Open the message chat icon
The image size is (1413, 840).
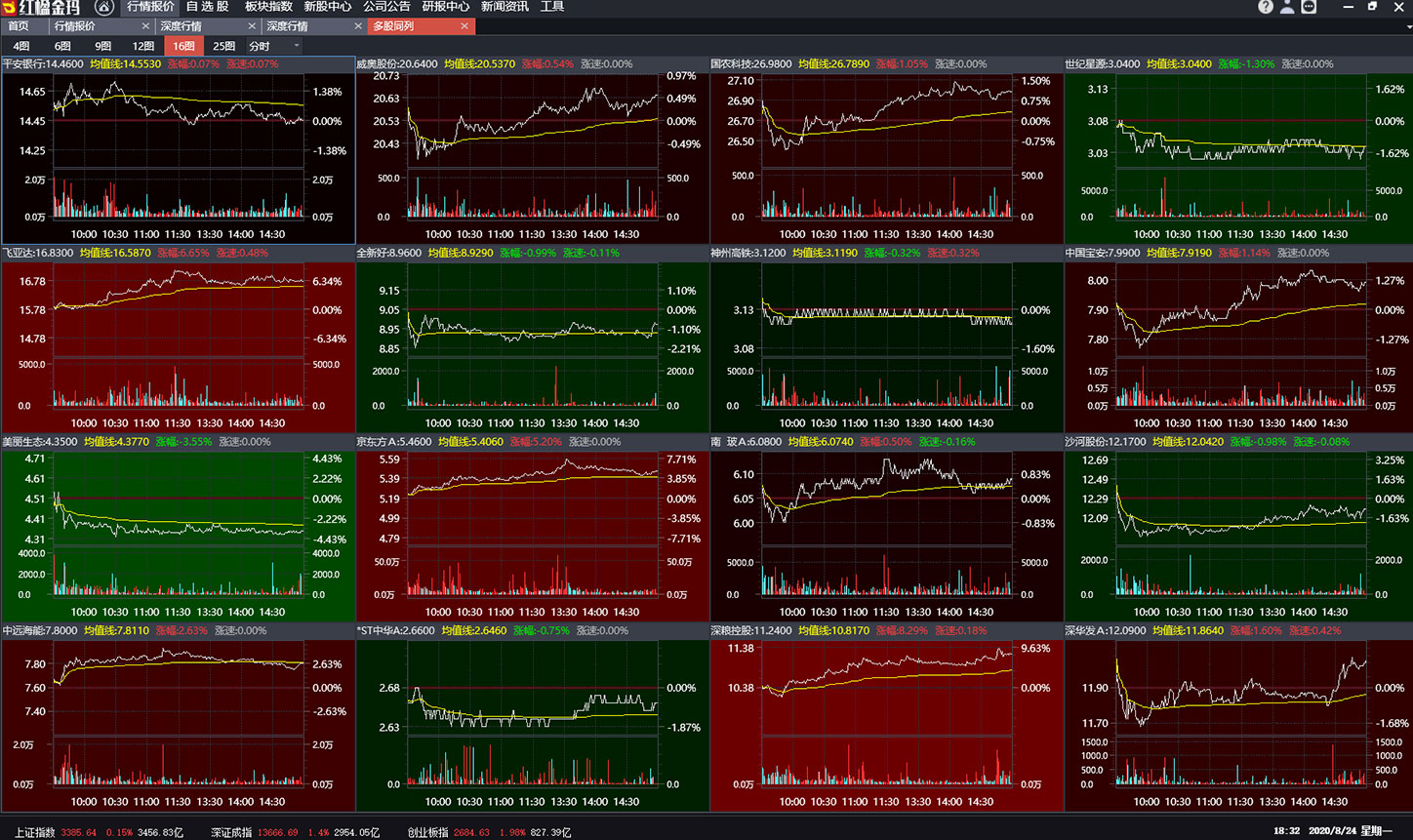(1309, 7)
